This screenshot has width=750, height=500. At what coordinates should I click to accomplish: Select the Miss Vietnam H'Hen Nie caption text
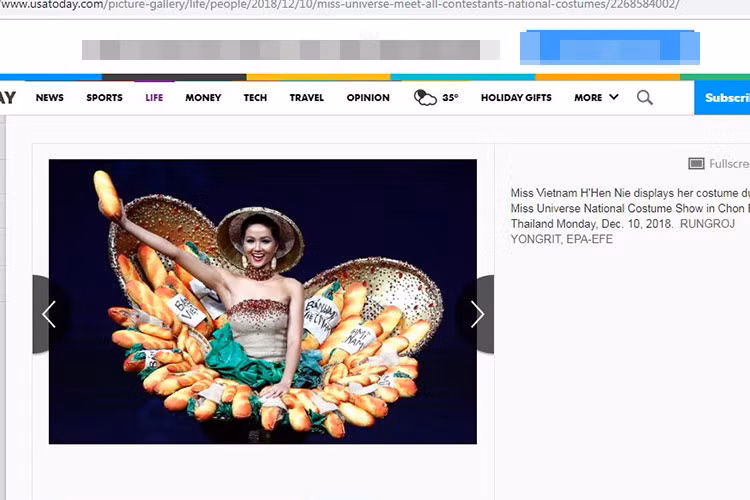[630, 208]
